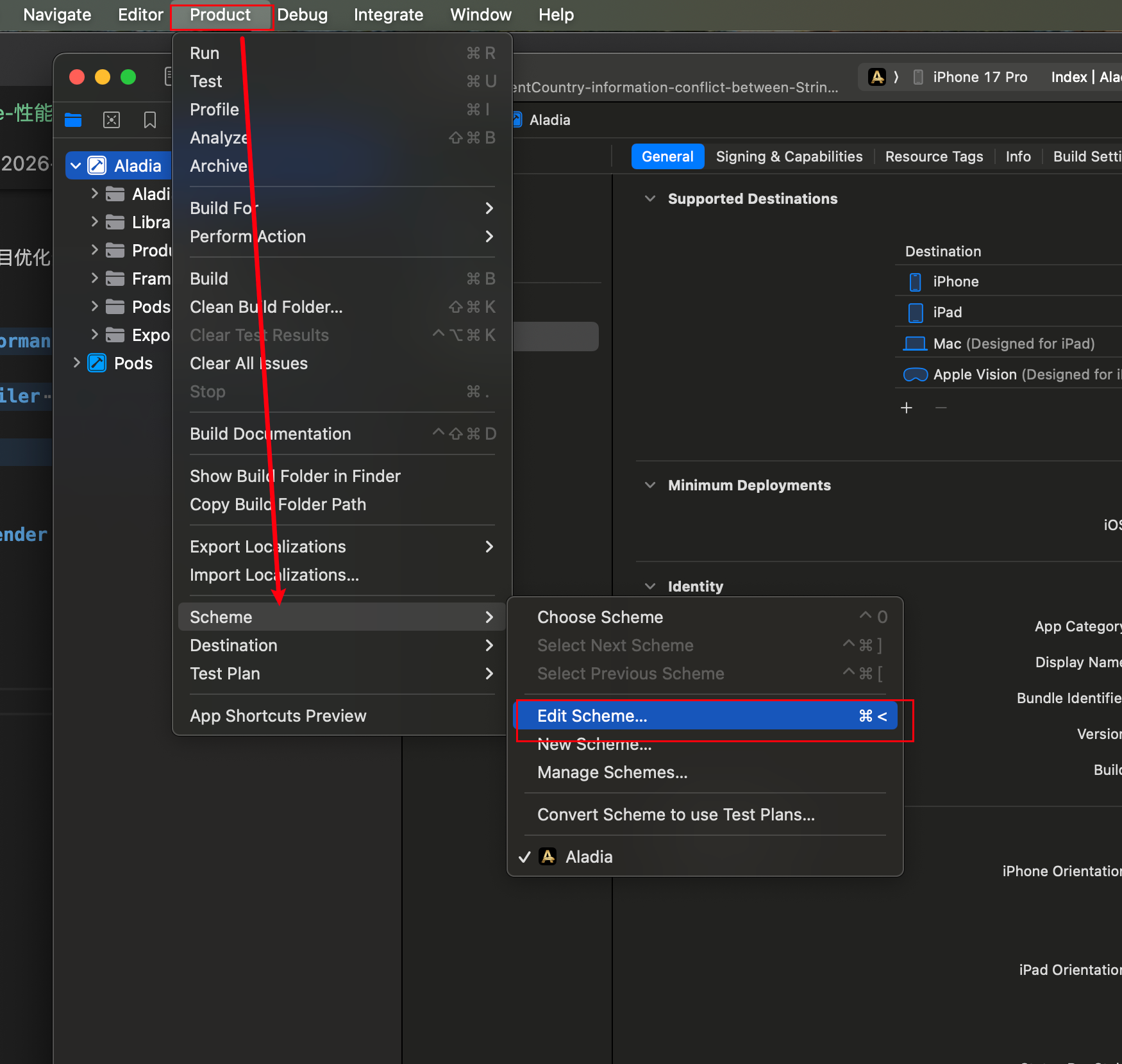Click the Apple Vision headset icon
This screenshot has width=1122, height=1064.
coord(916,374)
